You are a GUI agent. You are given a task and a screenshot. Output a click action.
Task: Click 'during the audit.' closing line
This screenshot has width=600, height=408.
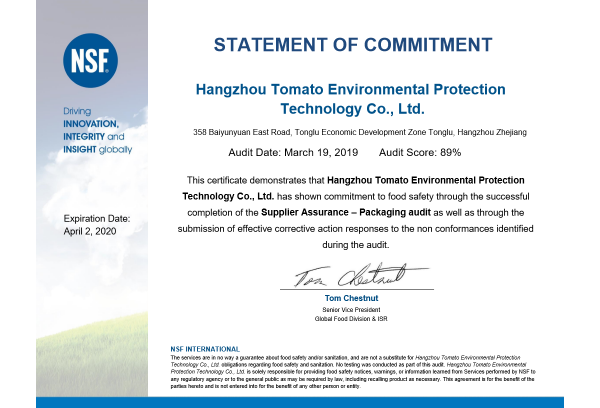pos(356,245)
